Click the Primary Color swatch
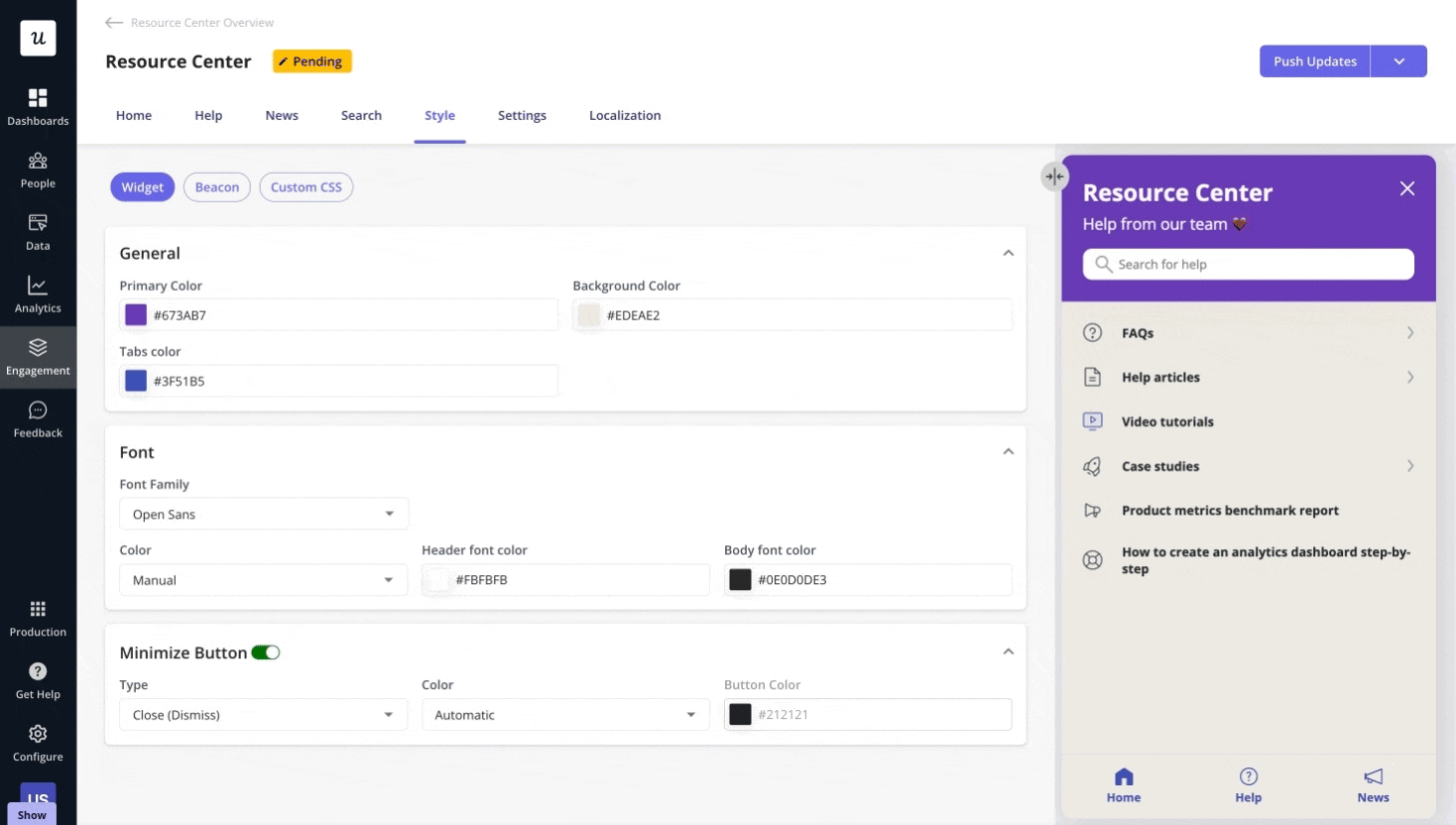Image resolution: width=1456 pixels, height=825 pixels. point(134,313)
